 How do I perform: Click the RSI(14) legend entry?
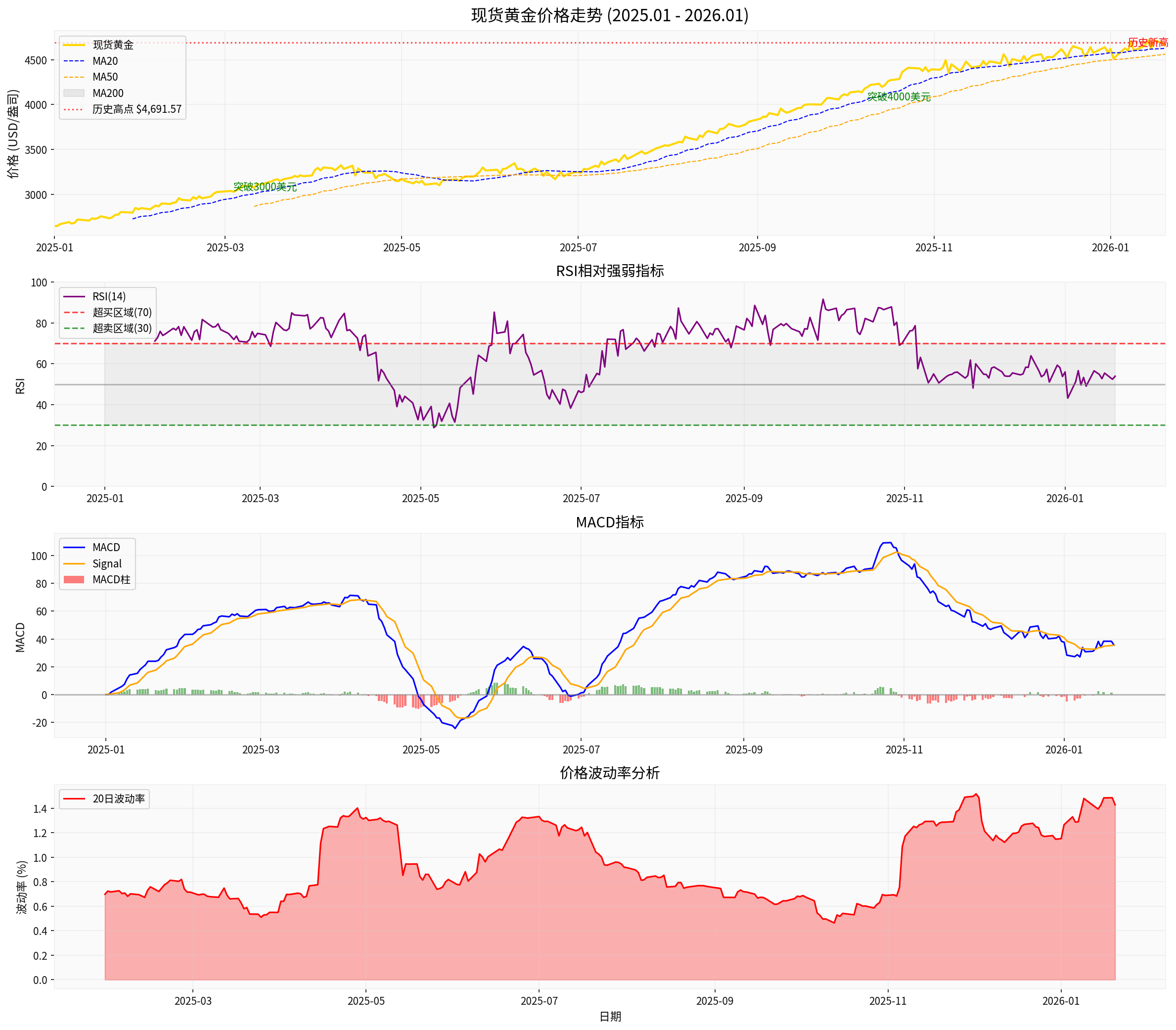[109, 297]
